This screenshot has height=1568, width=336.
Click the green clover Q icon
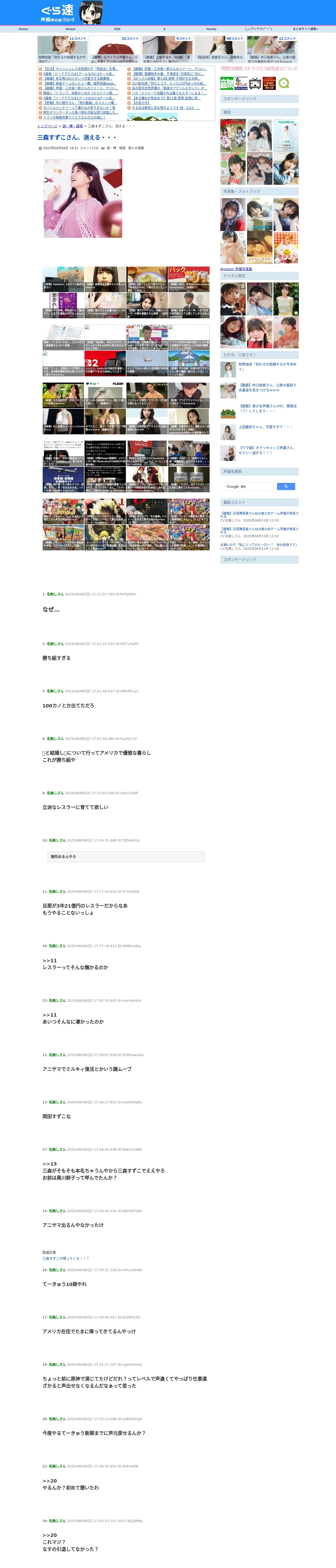pyautogui.click(x=284, y=83)
